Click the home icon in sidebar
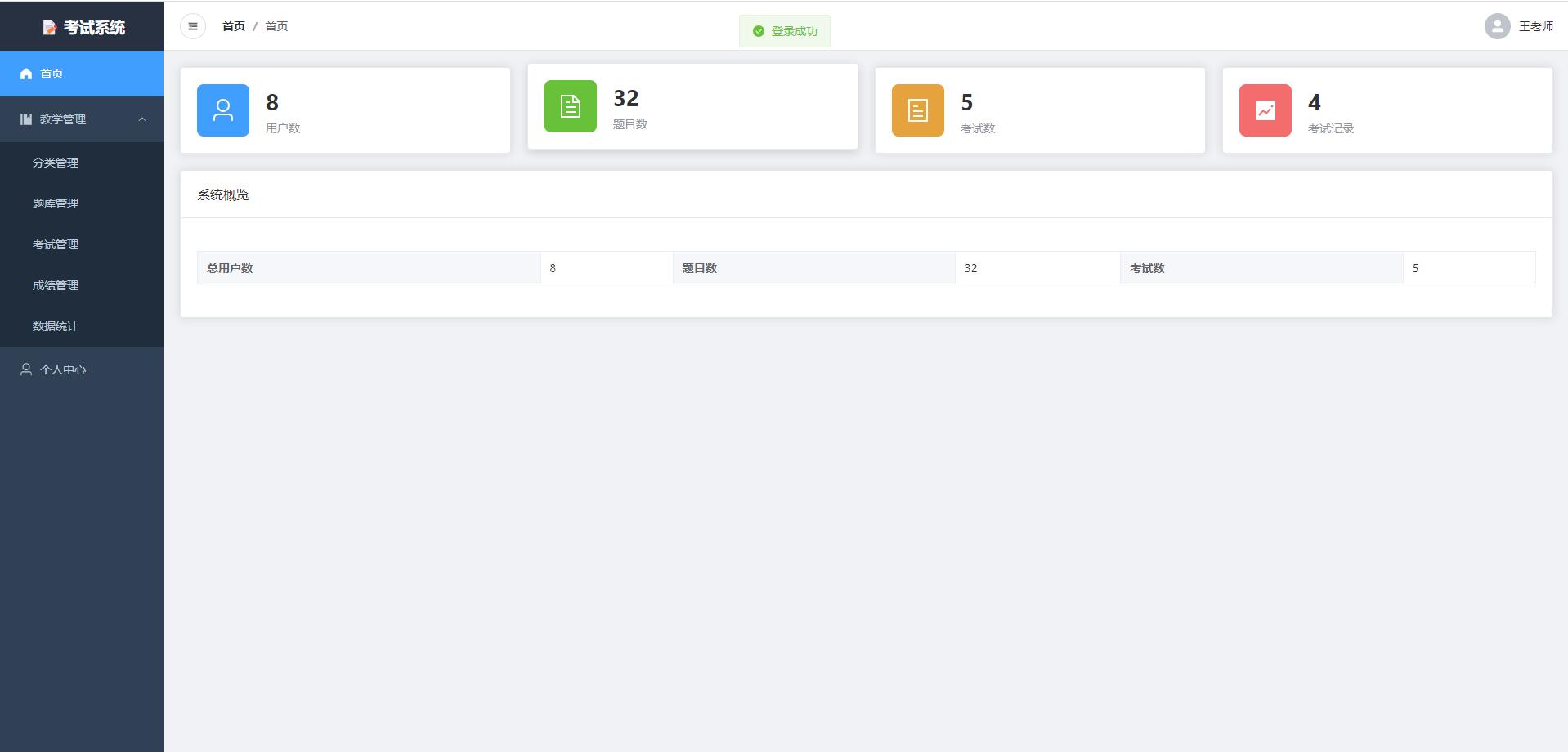The image size is (1568, 752). coord(26,74)
